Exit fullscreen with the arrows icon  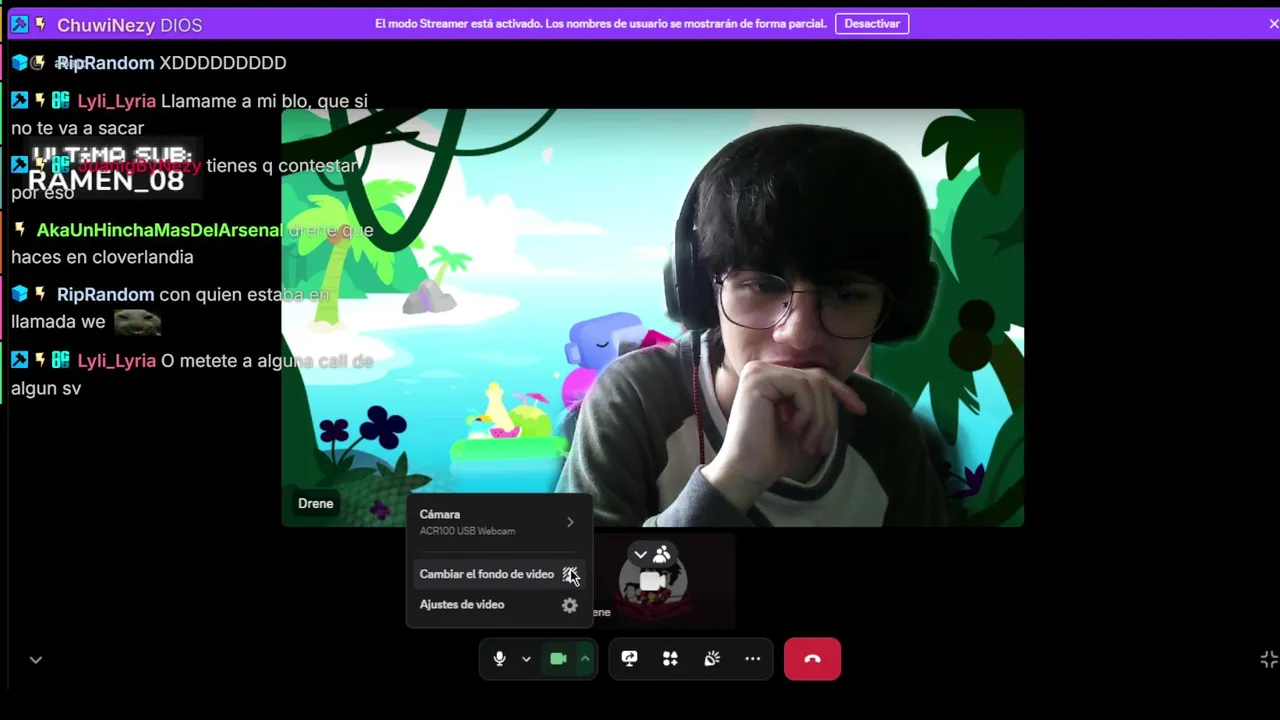pos(1269,659)
